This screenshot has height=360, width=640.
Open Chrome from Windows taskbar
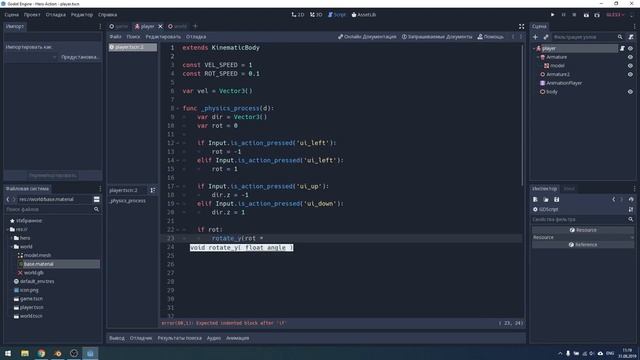[41, 353]
